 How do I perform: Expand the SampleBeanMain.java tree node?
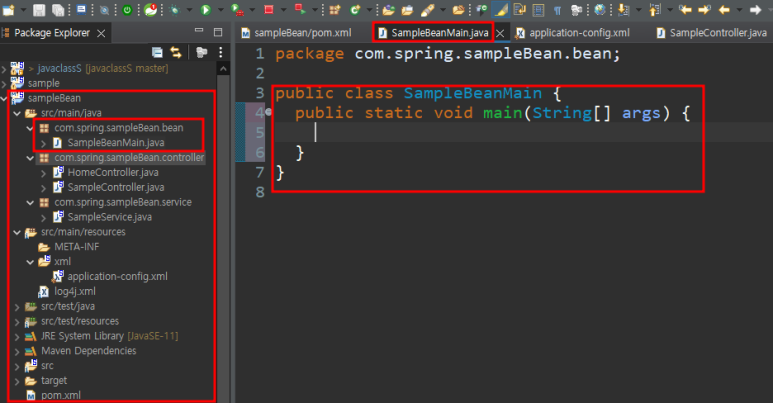(x=43, y=143)
